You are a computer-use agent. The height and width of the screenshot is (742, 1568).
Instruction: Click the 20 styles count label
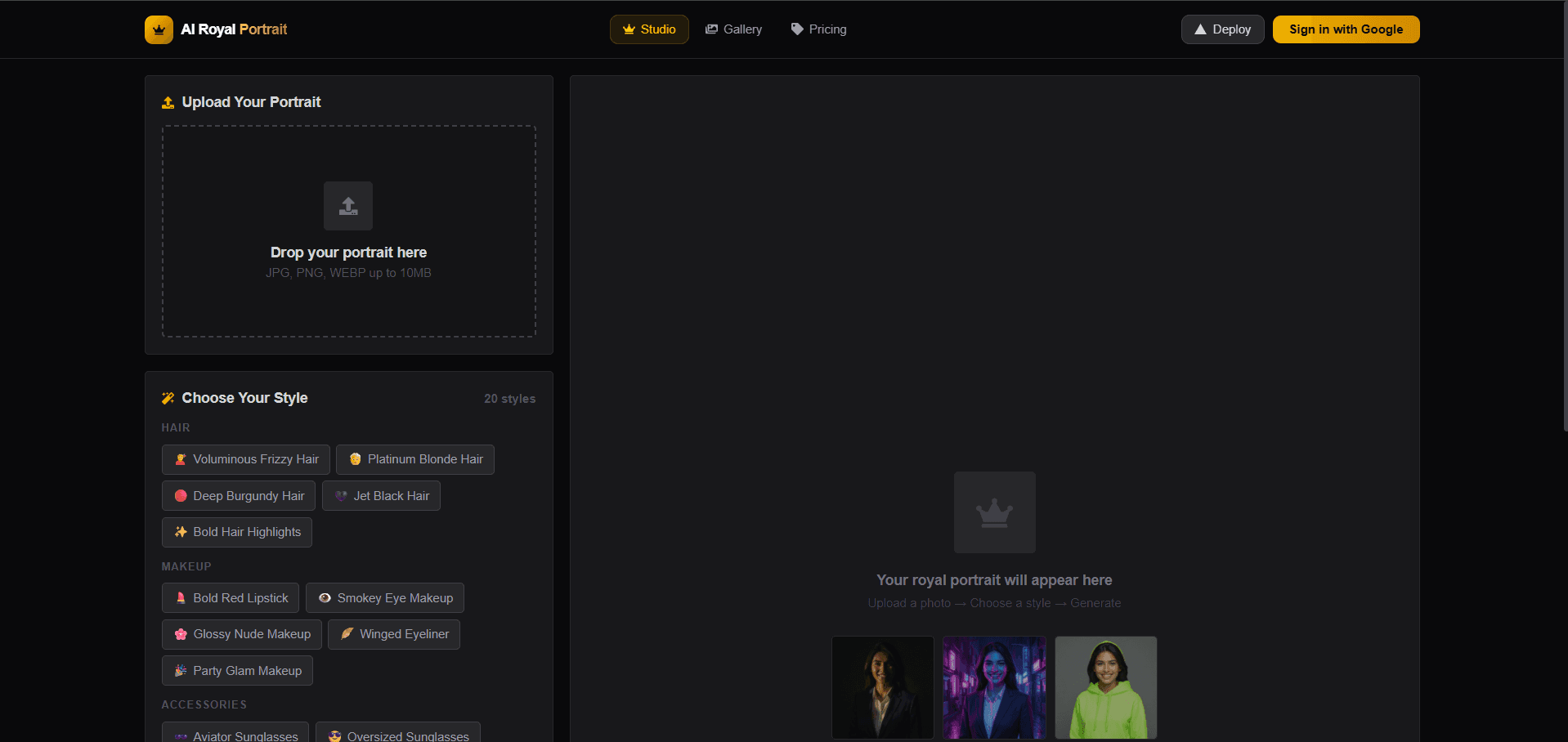point(509,399)
